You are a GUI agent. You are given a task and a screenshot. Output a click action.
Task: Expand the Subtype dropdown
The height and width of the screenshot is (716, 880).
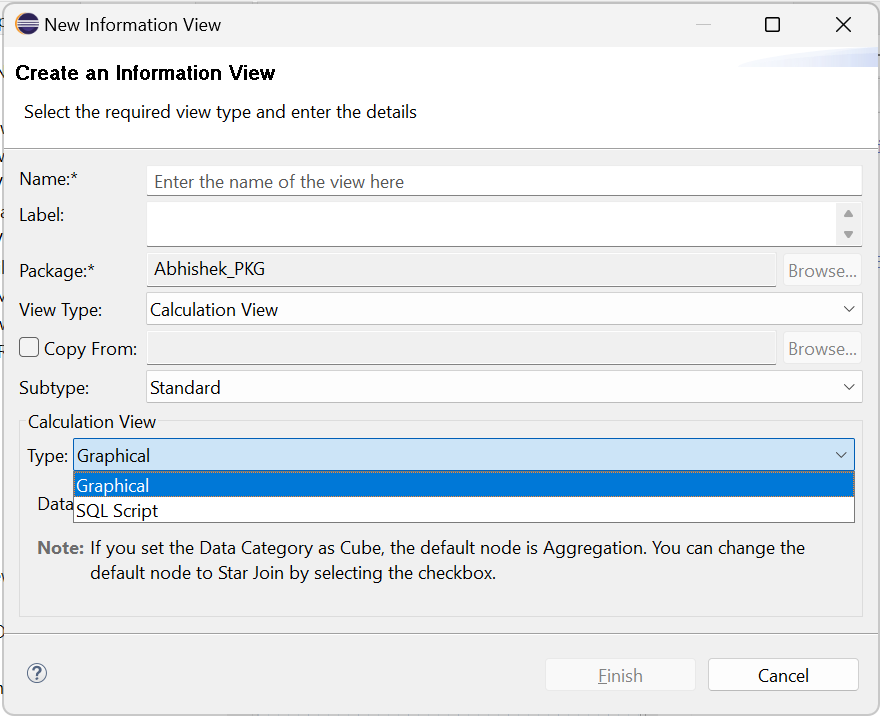[503, 388]
